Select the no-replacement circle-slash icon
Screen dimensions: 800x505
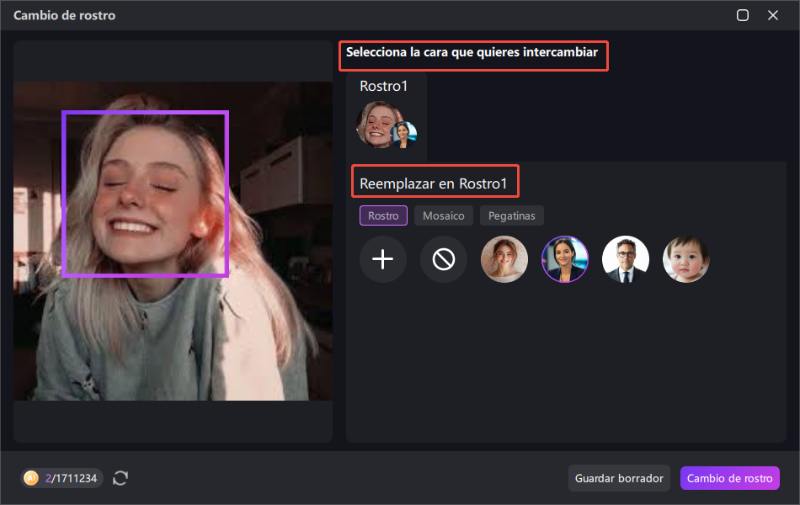click(443, 260)
